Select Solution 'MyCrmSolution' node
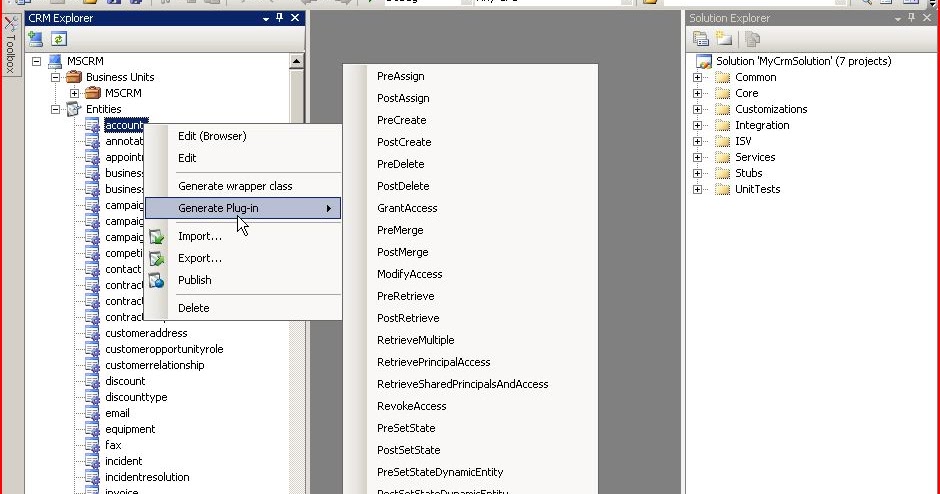The width and height of the screenshot is (940, 494). point(803,61)
